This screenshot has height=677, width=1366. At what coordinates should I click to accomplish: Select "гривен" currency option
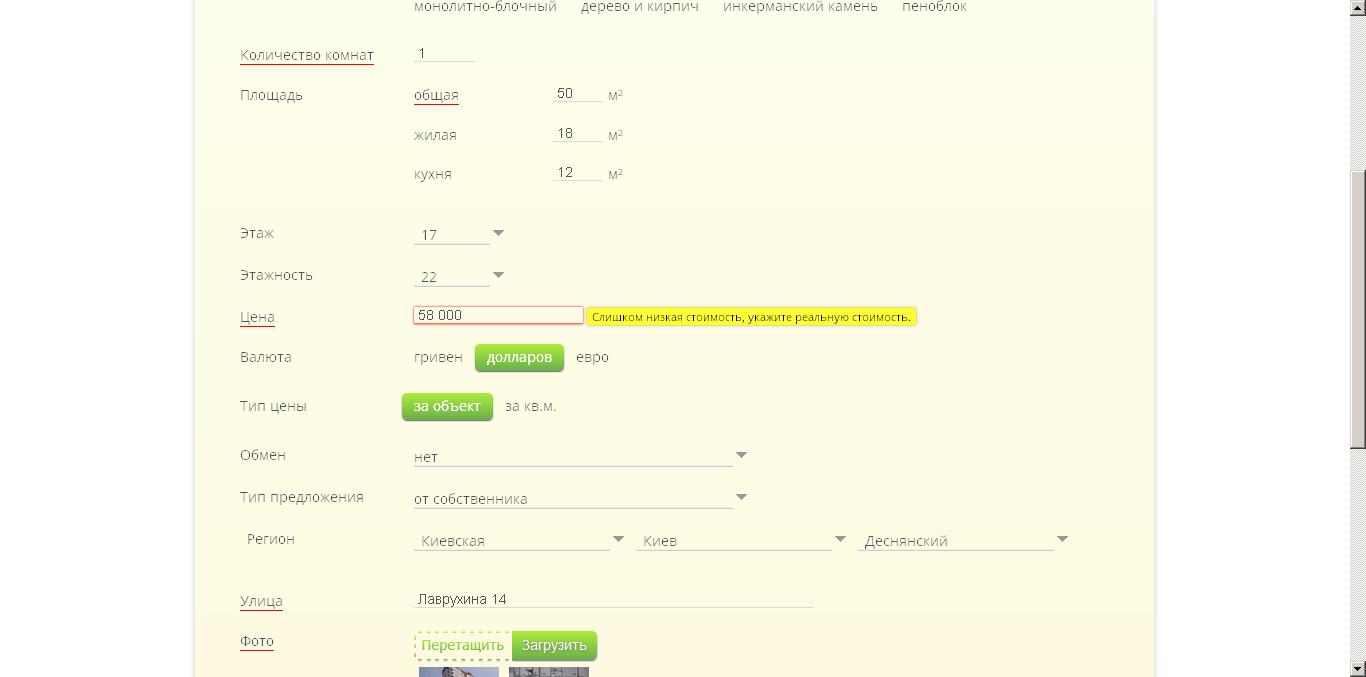tap(438, 357)
